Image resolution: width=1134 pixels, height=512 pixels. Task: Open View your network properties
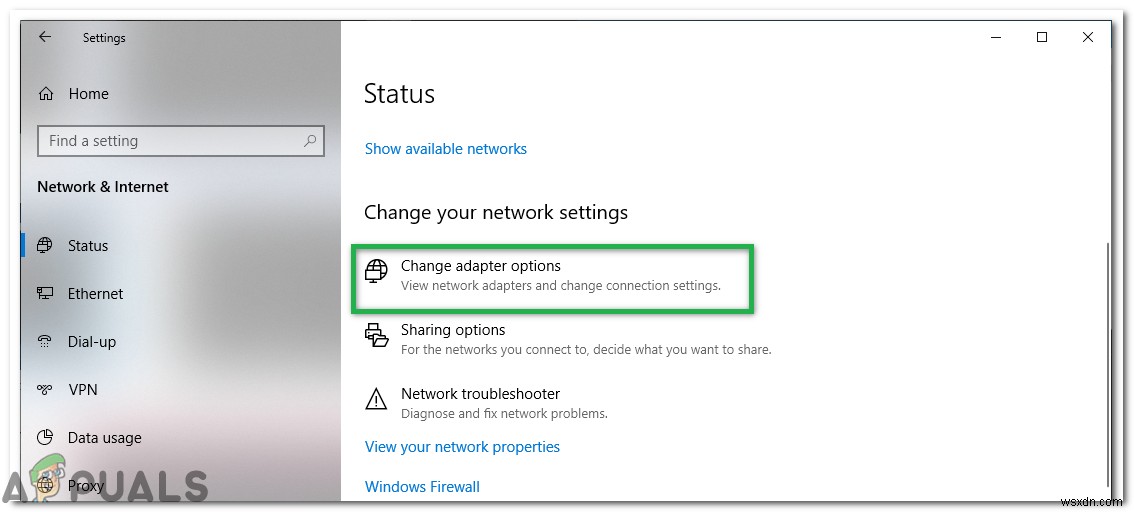pos(462,447)
